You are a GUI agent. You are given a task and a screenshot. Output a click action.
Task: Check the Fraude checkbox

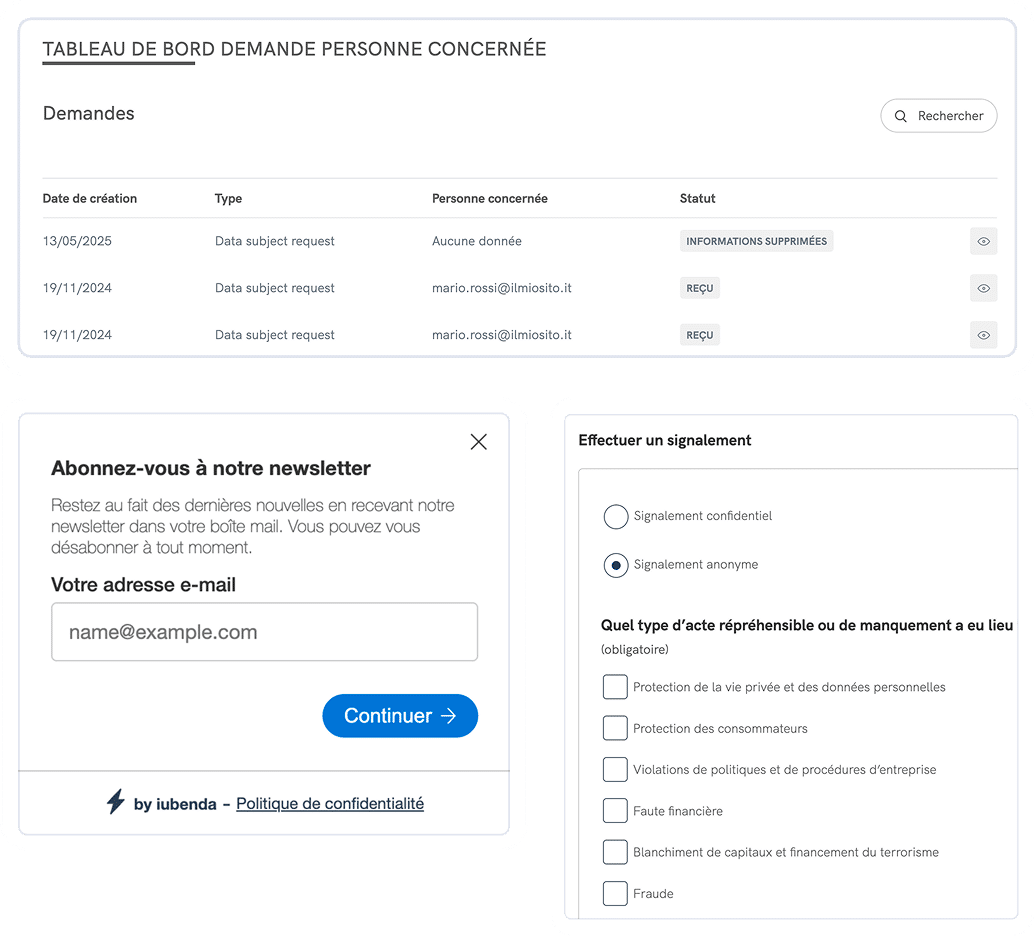coord(615,893)
